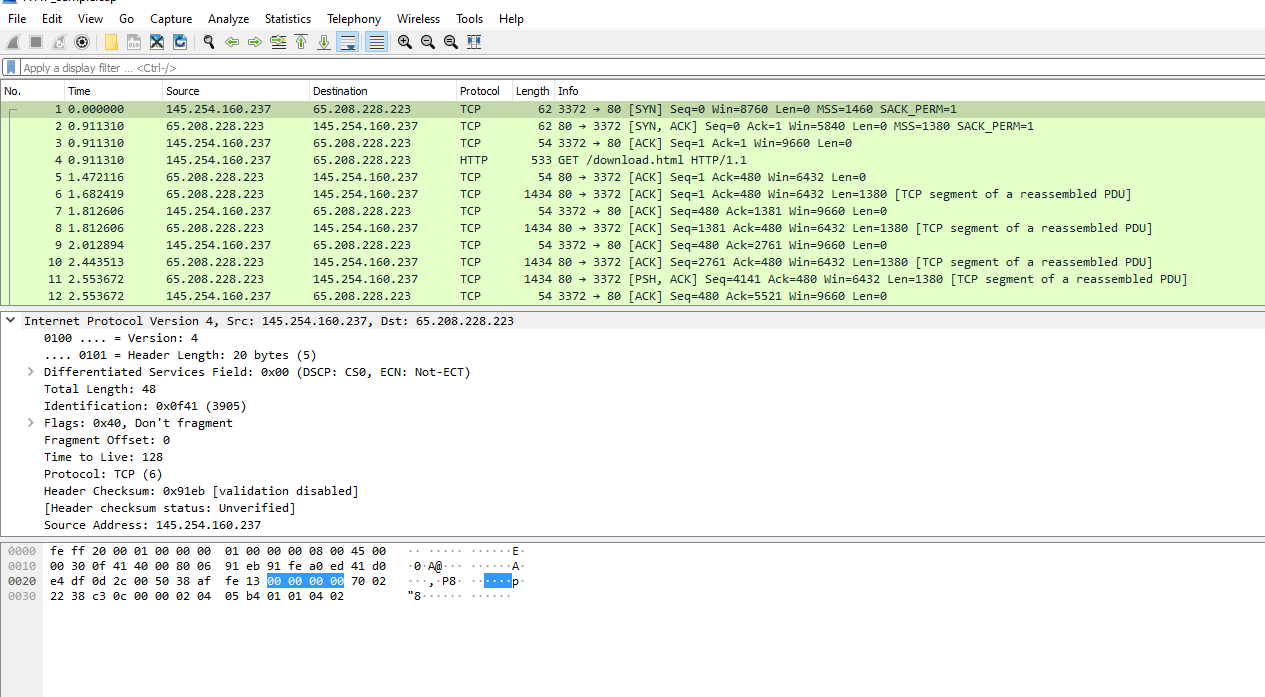Select packet 2 SYN, ACK row
Viewport: 1265px width, 697px height.
pos(632,126)
